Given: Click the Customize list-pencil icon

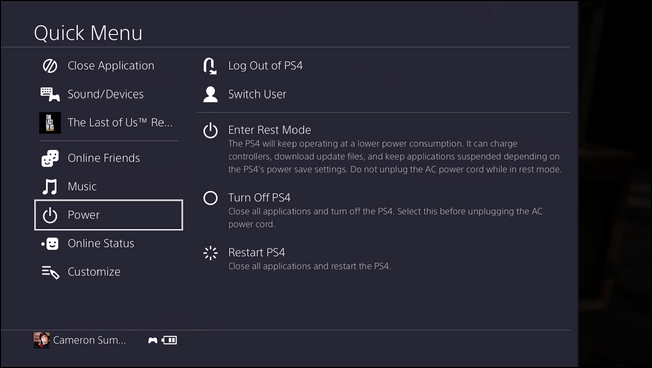Looking at the screenshot, I should tap(50, 272).
